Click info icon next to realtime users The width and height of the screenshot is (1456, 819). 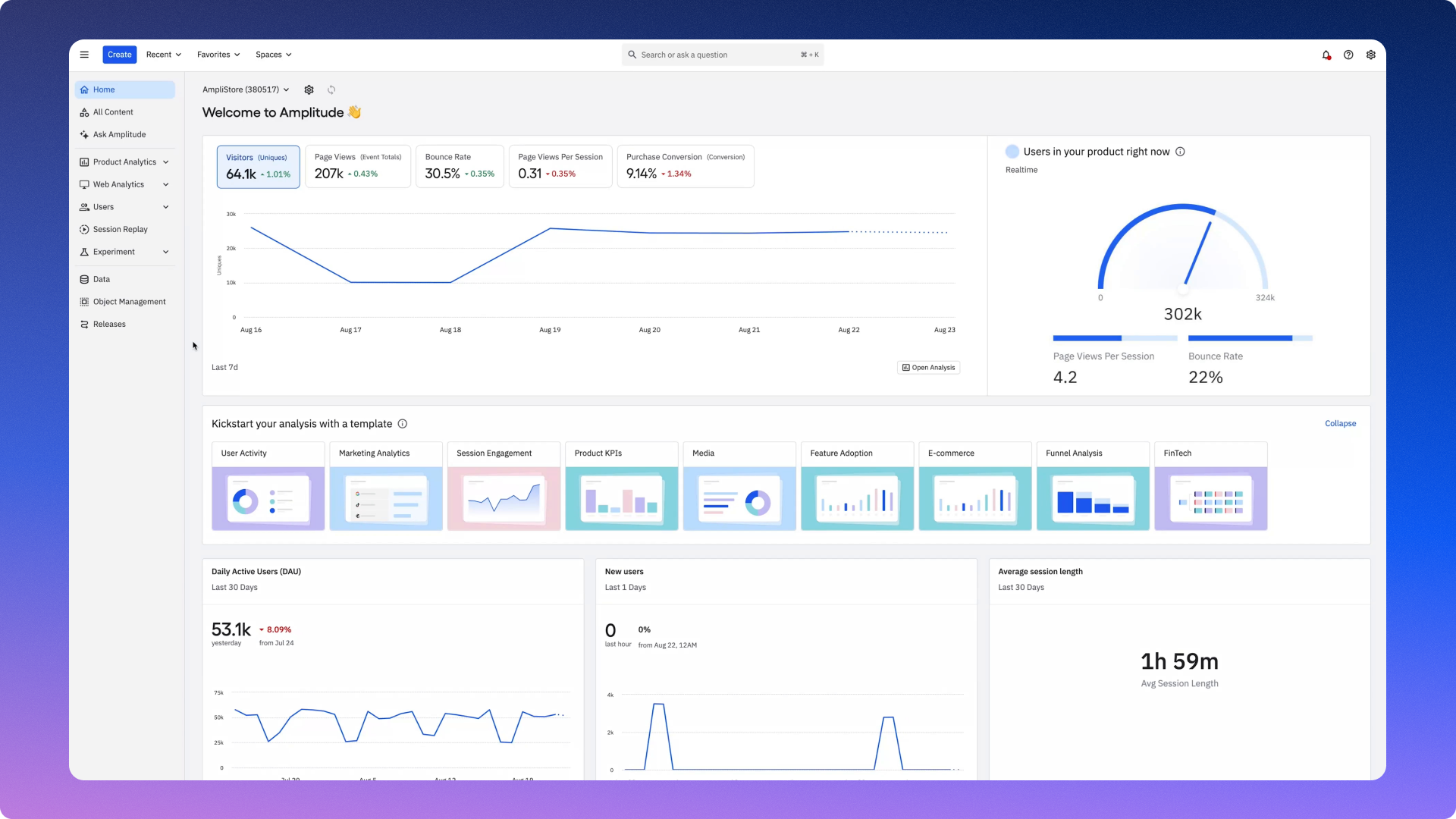click(1180, 152)
